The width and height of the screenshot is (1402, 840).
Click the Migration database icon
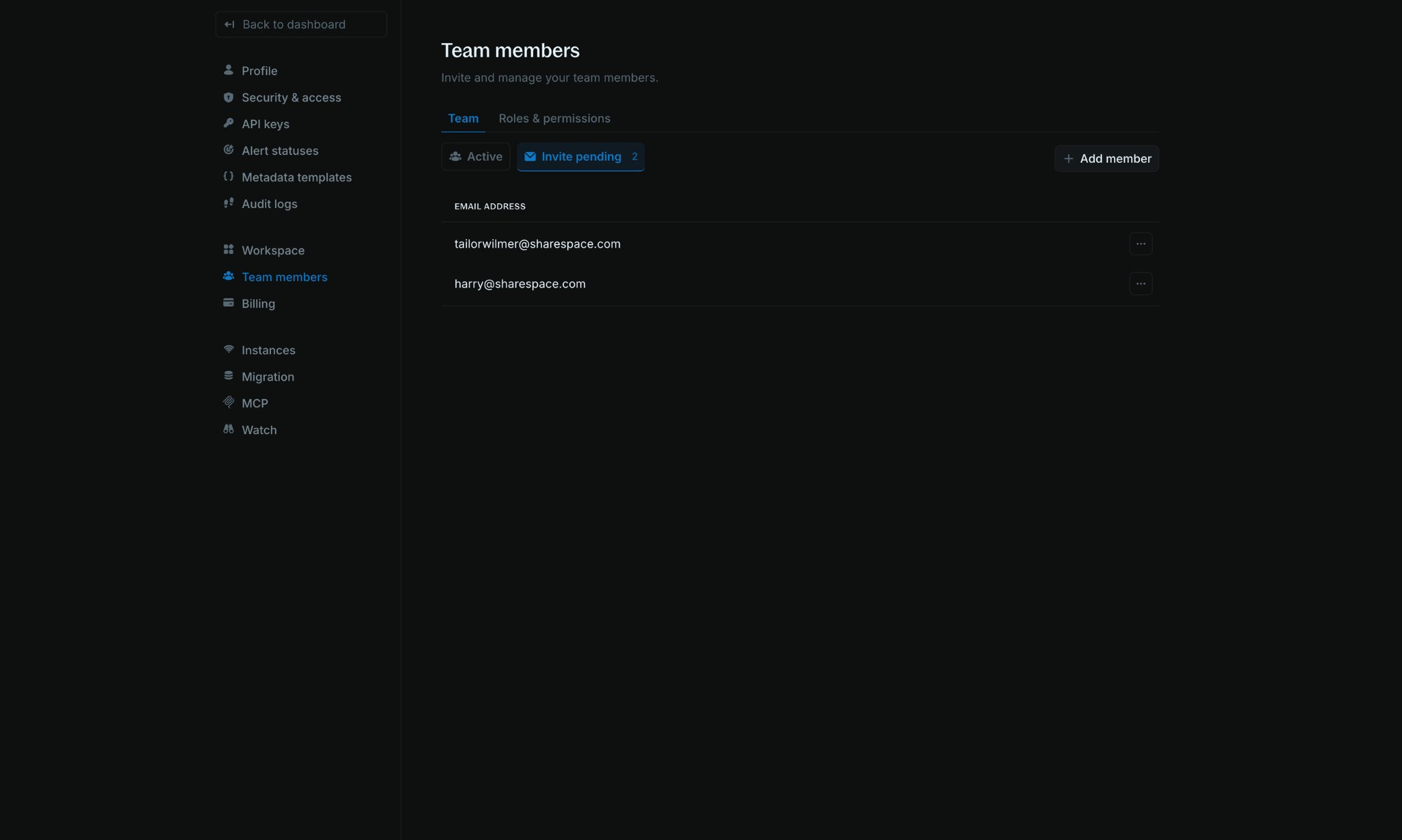coord(229,376)
